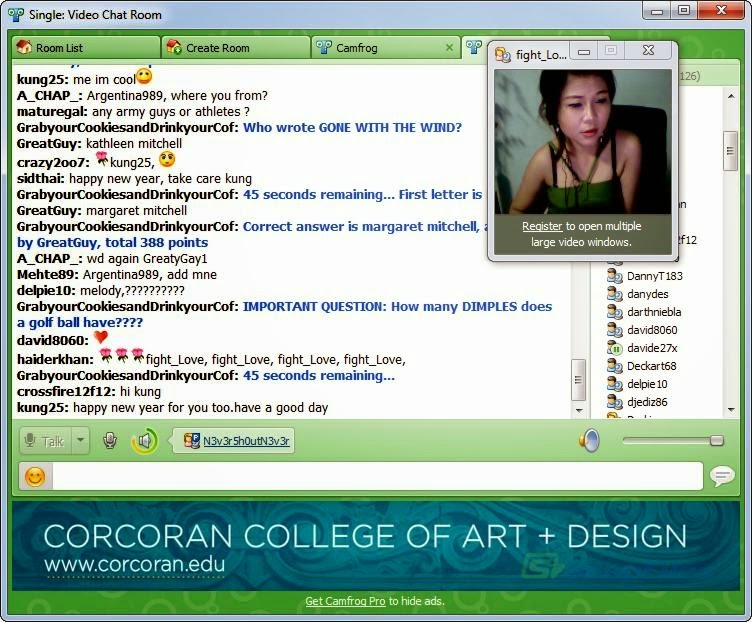The width and height of the screenshot is (752, 622).
Task: Click the chat scrollbar thumb
Action: 578,380
